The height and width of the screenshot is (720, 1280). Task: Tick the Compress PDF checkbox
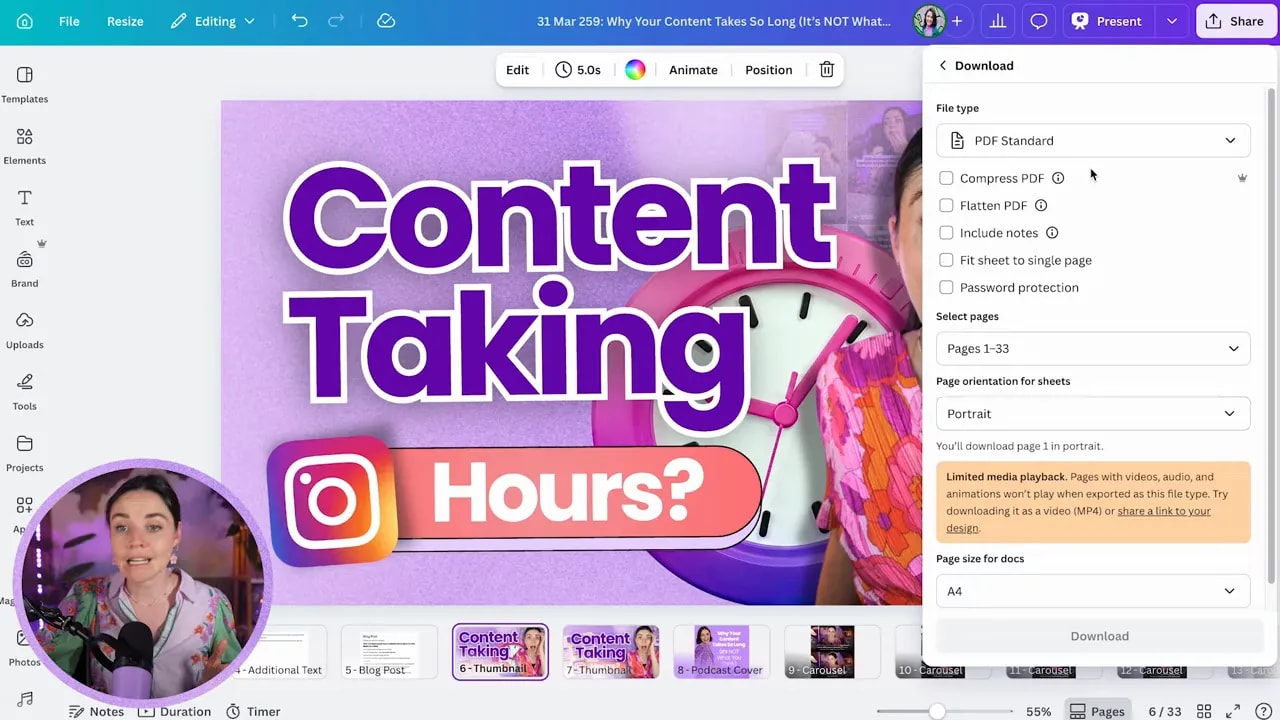point(946,178)
